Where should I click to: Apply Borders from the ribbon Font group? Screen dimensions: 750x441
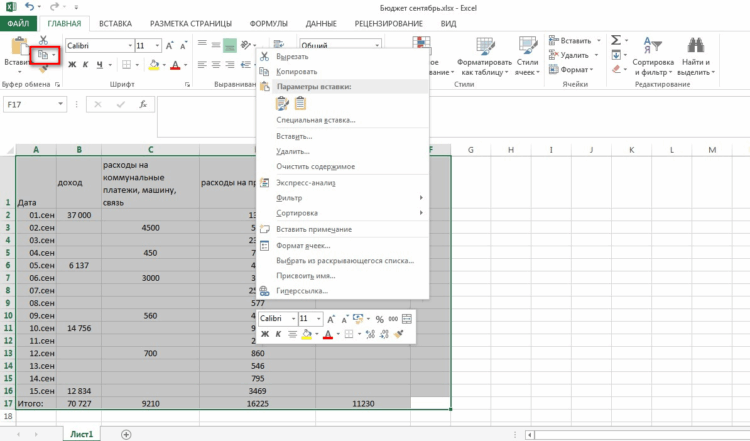(126, 65)
